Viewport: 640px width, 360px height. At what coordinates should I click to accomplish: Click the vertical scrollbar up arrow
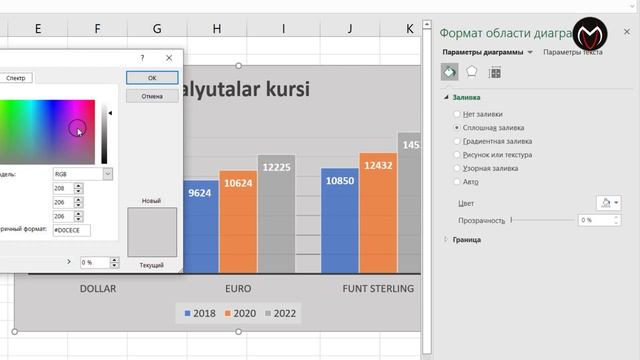click(427, 24)
